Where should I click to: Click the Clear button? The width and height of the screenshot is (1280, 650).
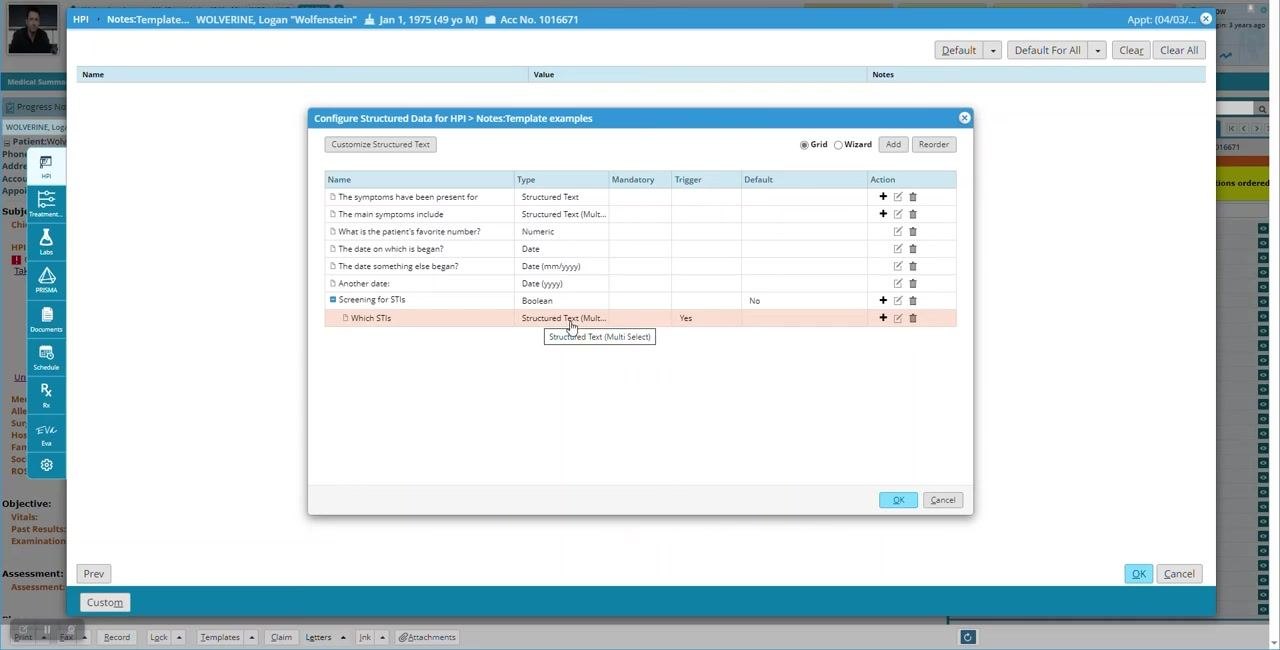[x=1131, y=50]
